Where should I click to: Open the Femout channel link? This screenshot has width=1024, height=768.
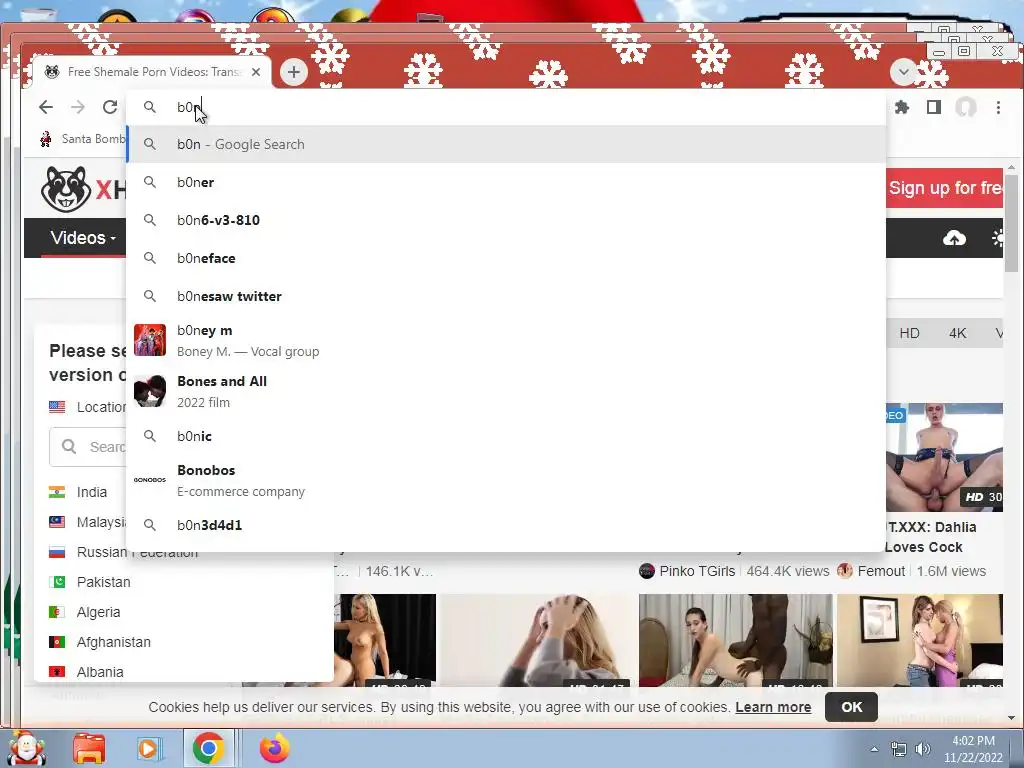tap(881, 571)
